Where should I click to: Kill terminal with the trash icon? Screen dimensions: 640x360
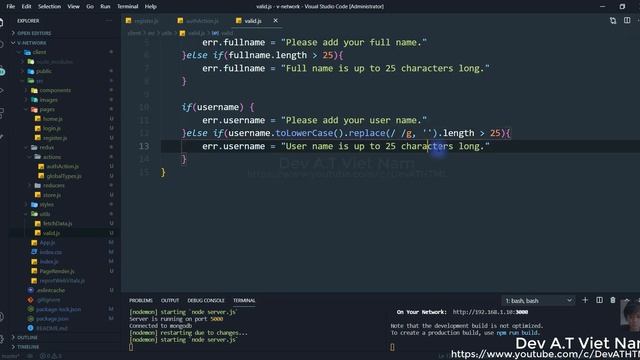coord(613,300)
